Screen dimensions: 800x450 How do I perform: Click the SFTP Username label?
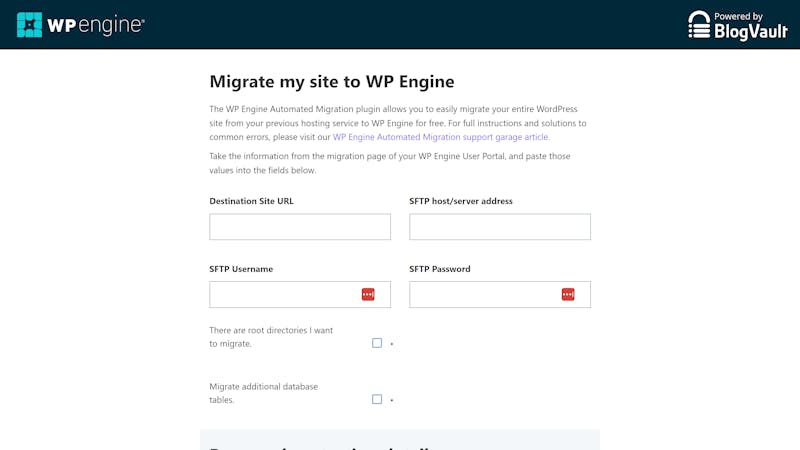click(x=241, y=269)
